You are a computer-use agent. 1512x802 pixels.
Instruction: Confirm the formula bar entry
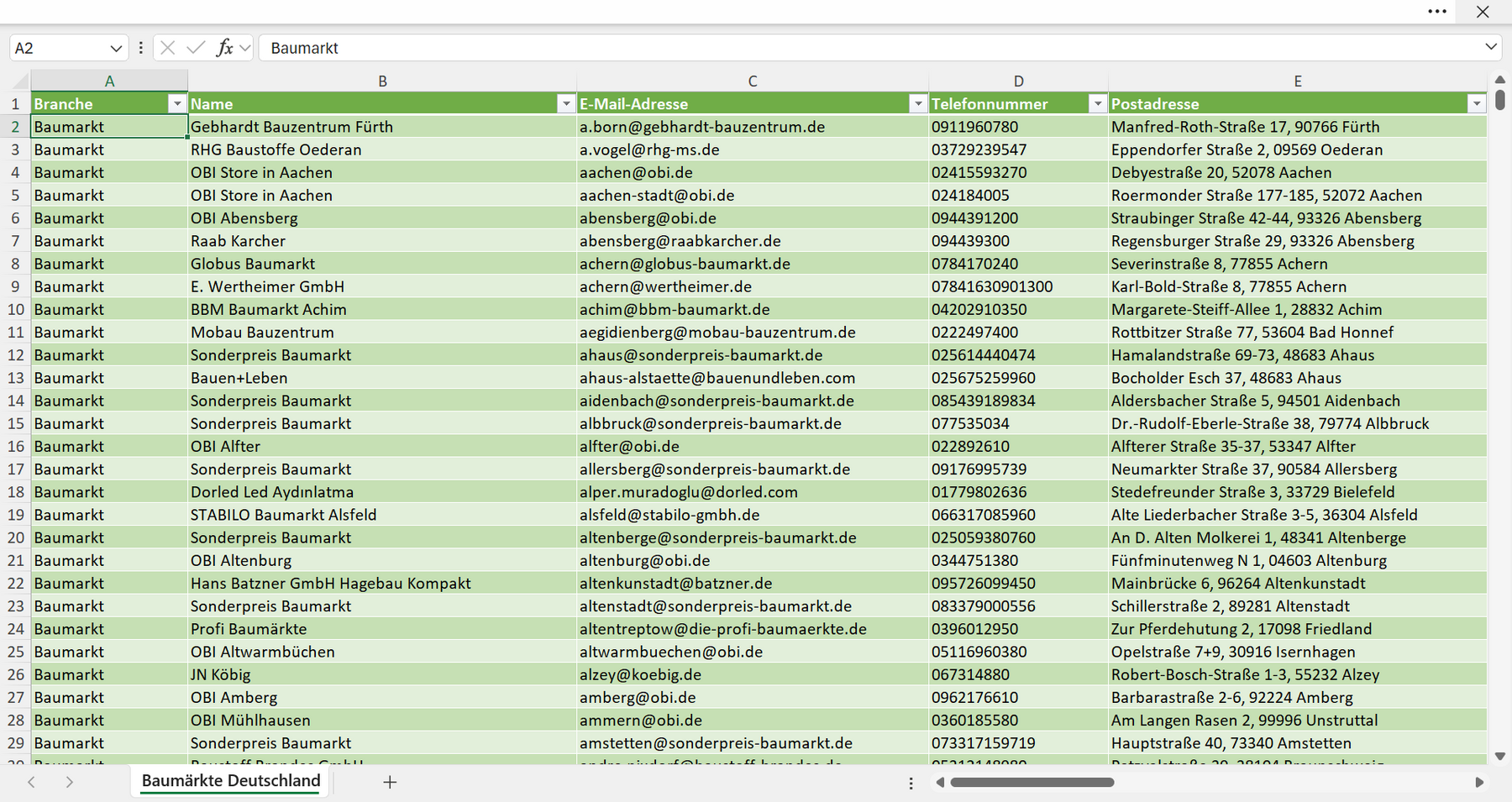pyautogui.click(x=196, y=48)
